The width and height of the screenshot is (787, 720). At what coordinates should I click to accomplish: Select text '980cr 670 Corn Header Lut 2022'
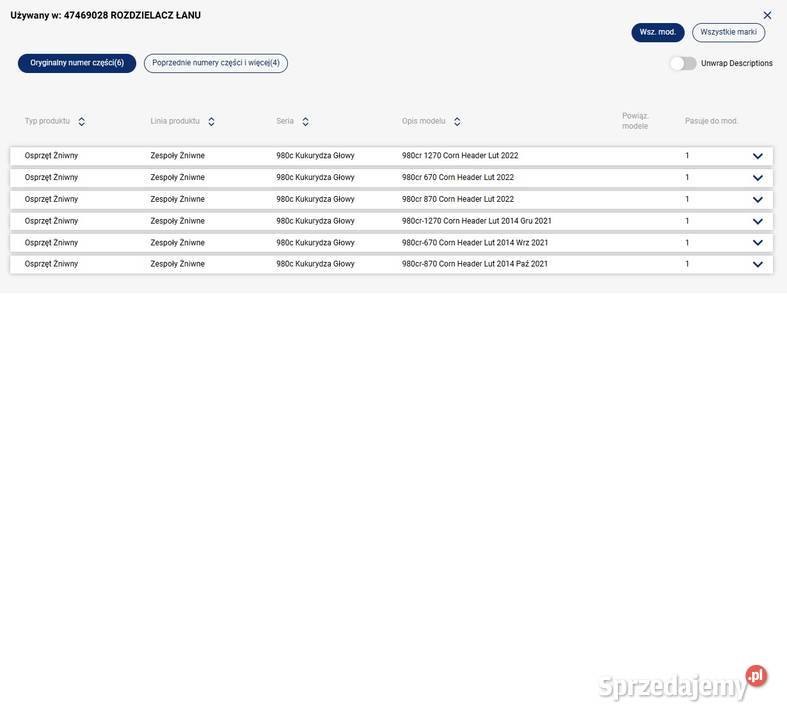tap(458, 177)
